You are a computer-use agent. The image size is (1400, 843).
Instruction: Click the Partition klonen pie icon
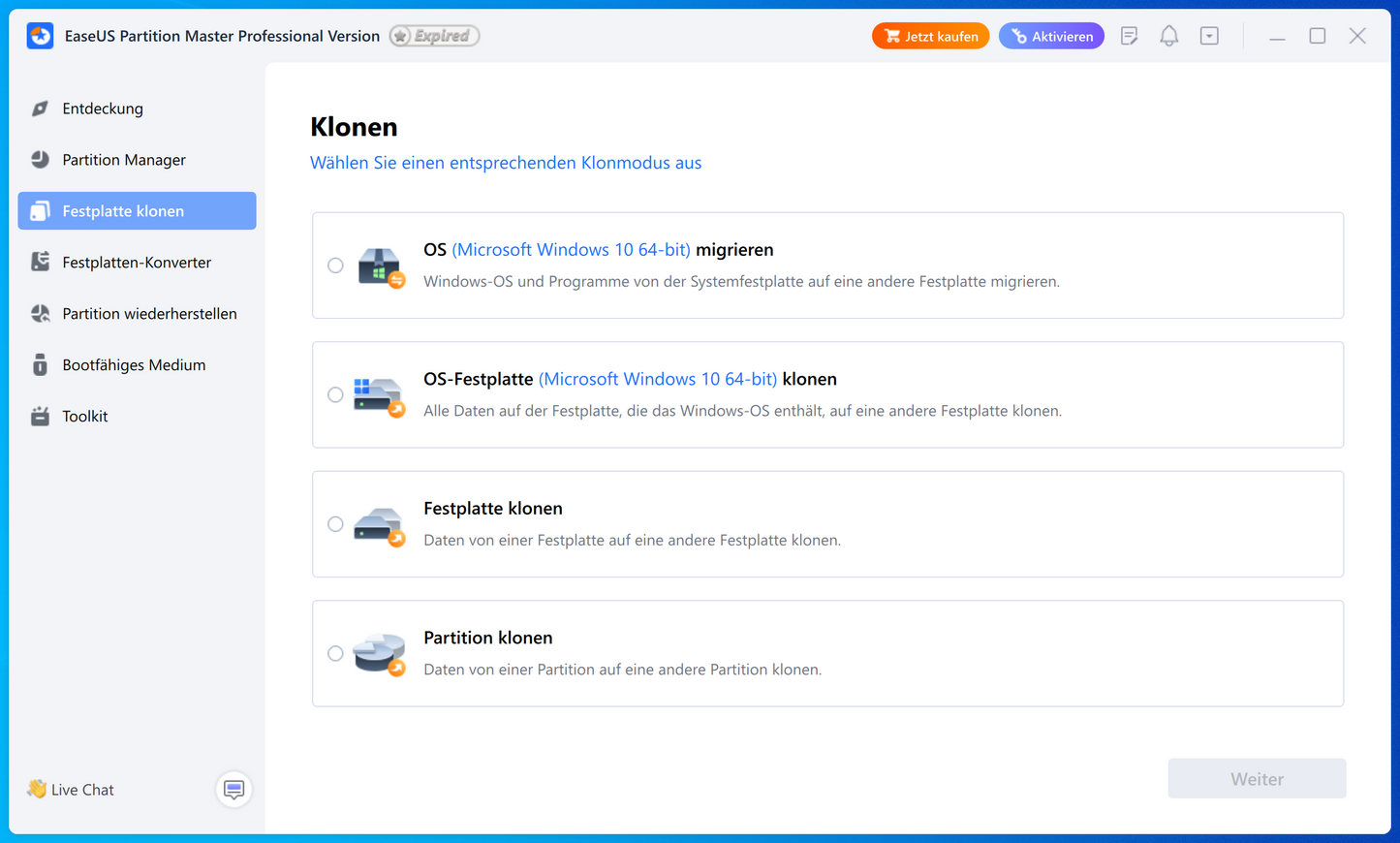click(379, 655)
